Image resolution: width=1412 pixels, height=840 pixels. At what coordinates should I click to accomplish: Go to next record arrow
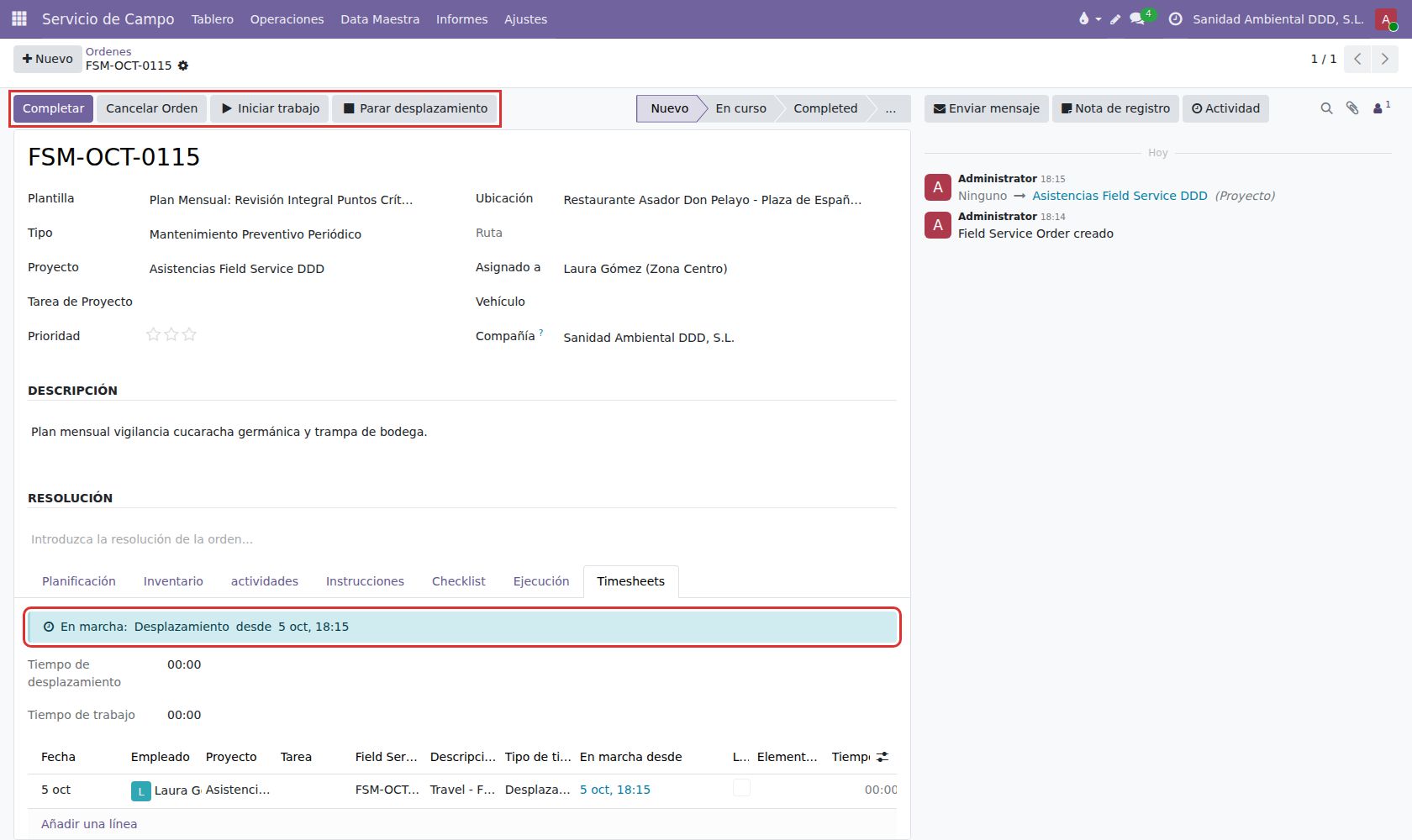[x=1385, y=59]
